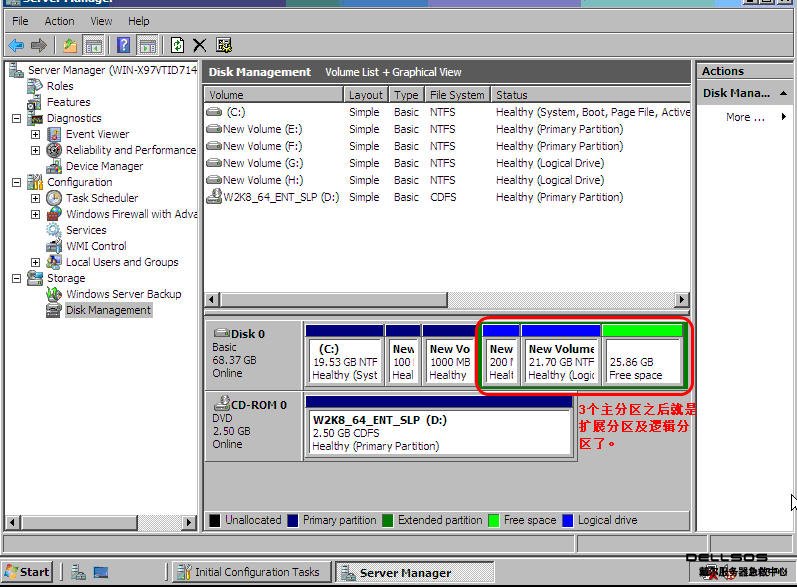The width and height of the screenshot is (797, 587).
Task: Open the WMI Control node
Action: pyautogui.click(x=96, y=246)
